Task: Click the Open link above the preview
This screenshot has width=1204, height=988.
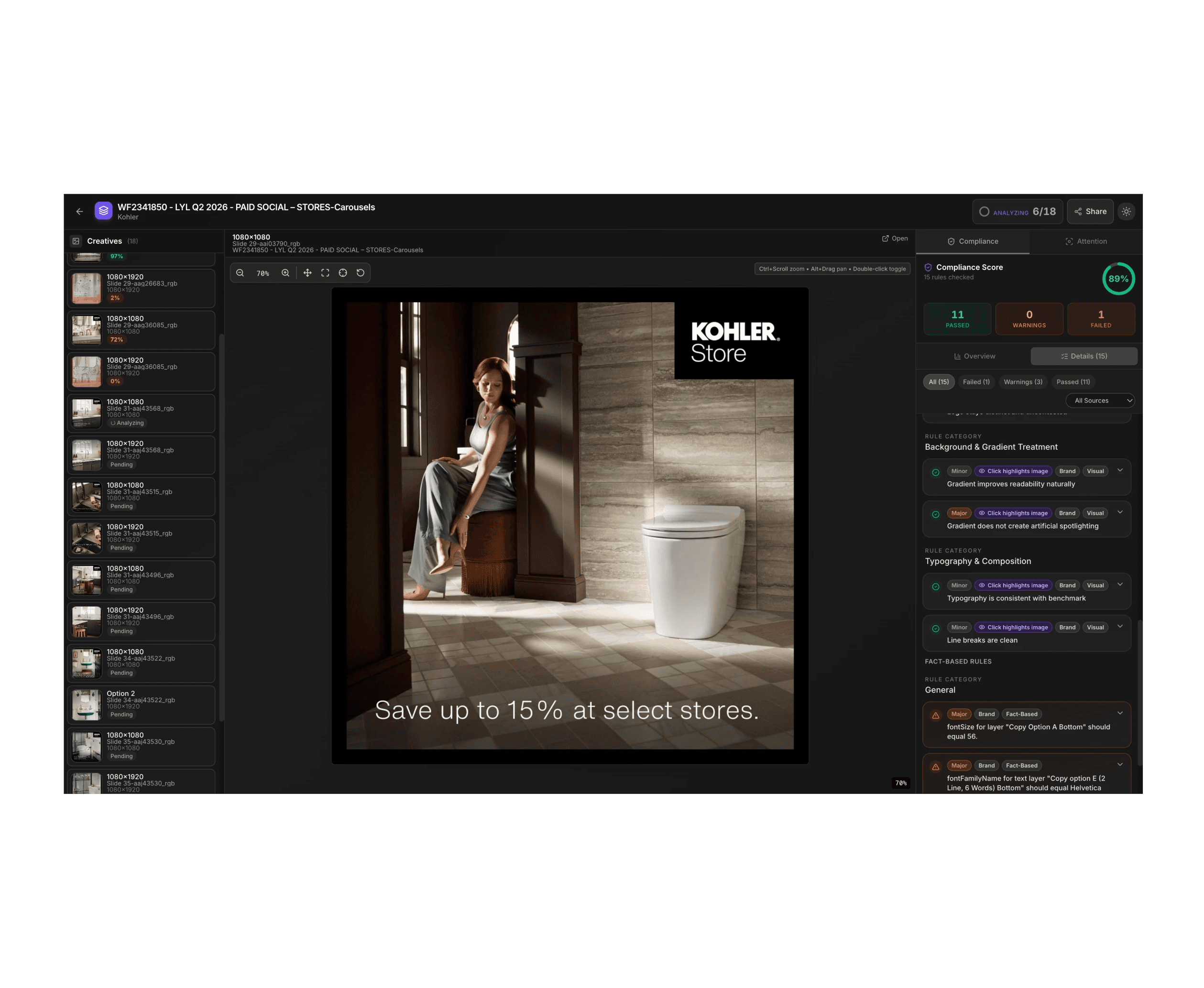Action: tap(895, 239)
